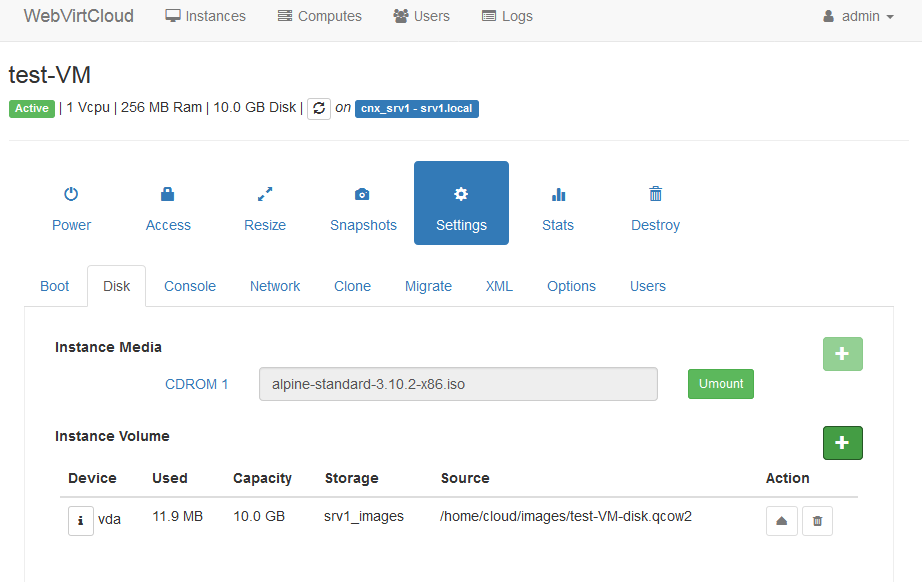Click the alpine-standard ISO media field
This screenshot has height=582, width=922.
458,384
